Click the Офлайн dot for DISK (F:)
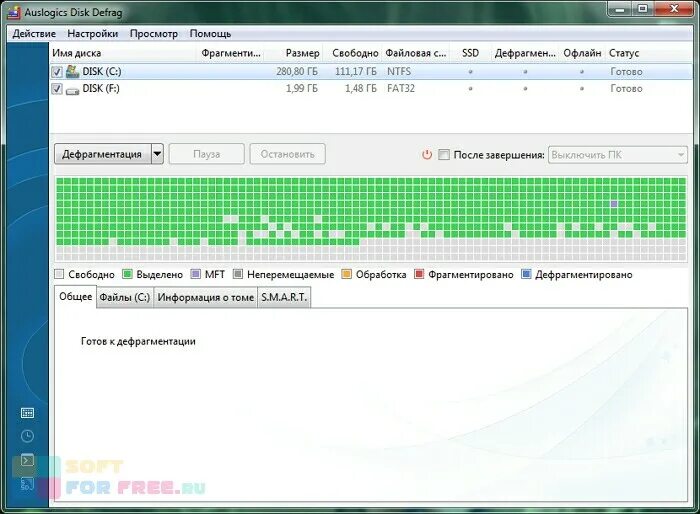Viewport: 700px width, 514px height. point(582,88)
